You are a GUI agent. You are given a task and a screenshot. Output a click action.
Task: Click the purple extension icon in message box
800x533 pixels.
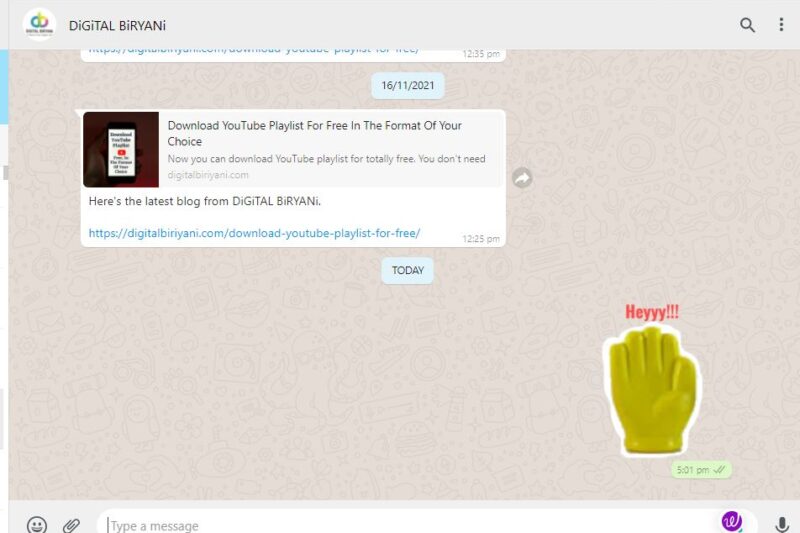(732, 521)
